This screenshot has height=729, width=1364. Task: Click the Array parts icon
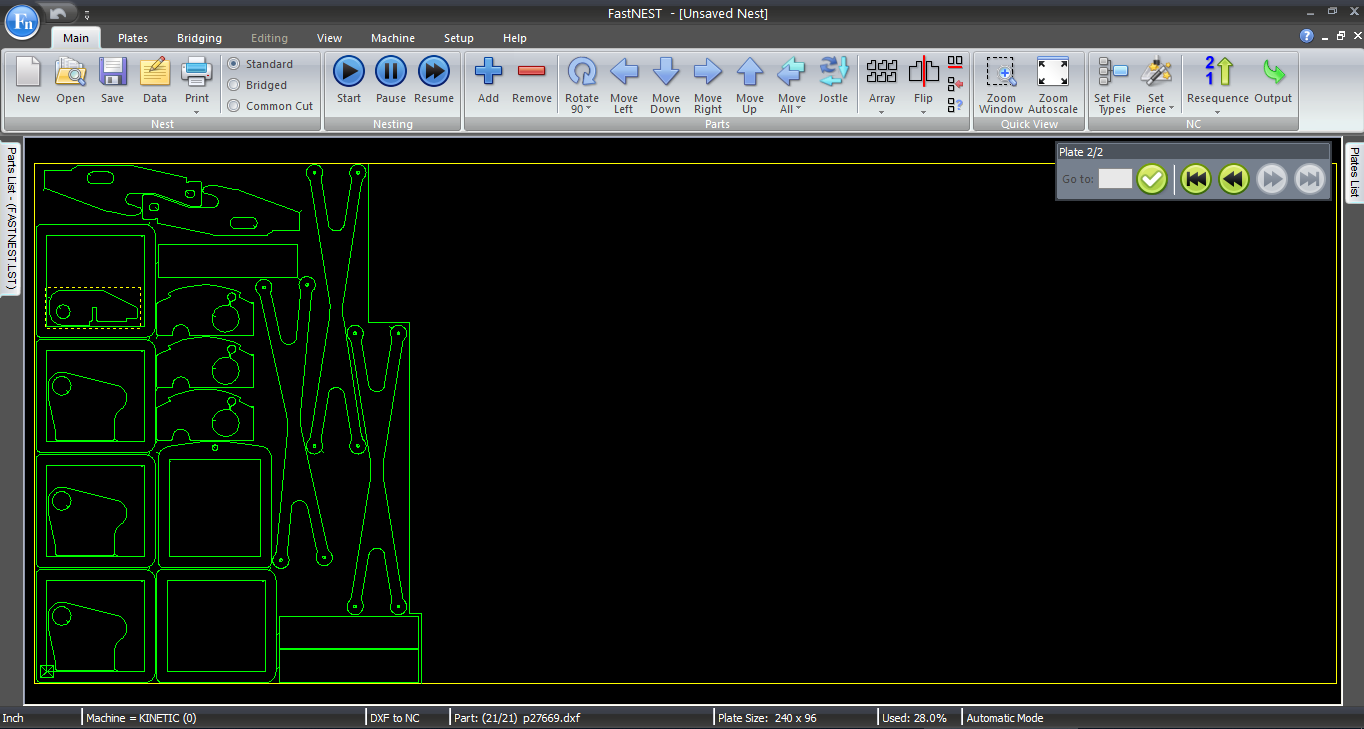point(882,72)
